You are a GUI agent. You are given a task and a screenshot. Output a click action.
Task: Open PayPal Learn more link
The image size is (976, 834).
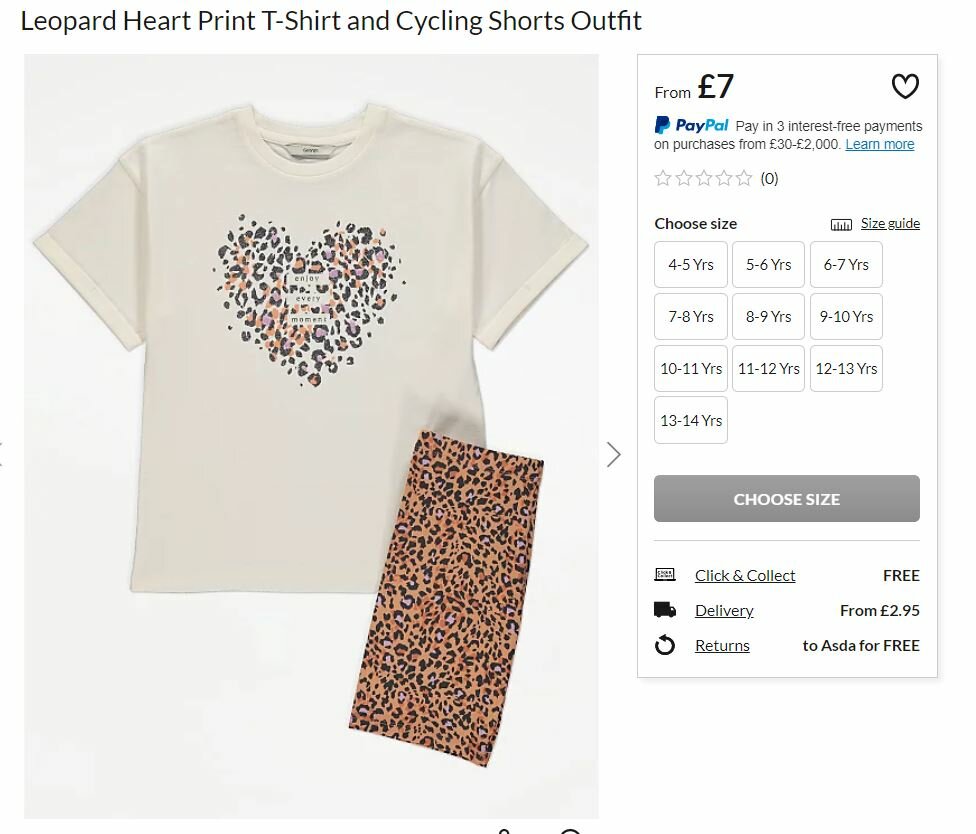[879, 144]
